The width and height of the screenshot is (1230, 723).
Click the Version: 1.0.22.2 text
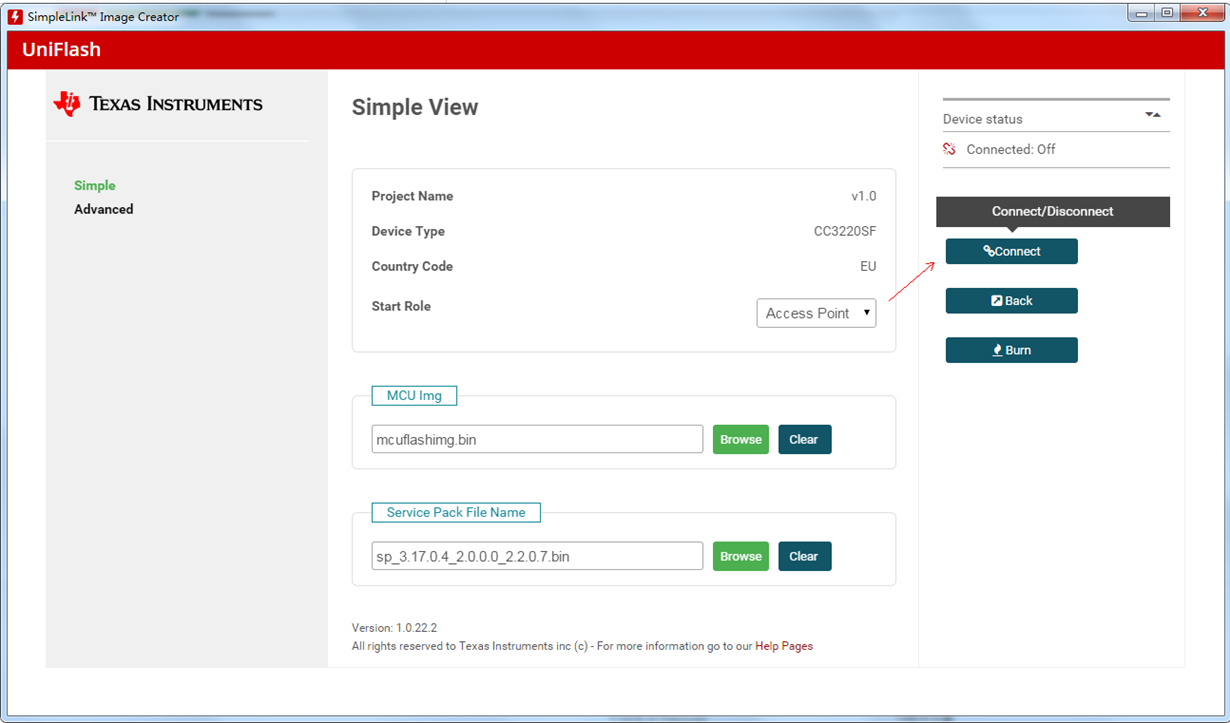coord(395,628)
